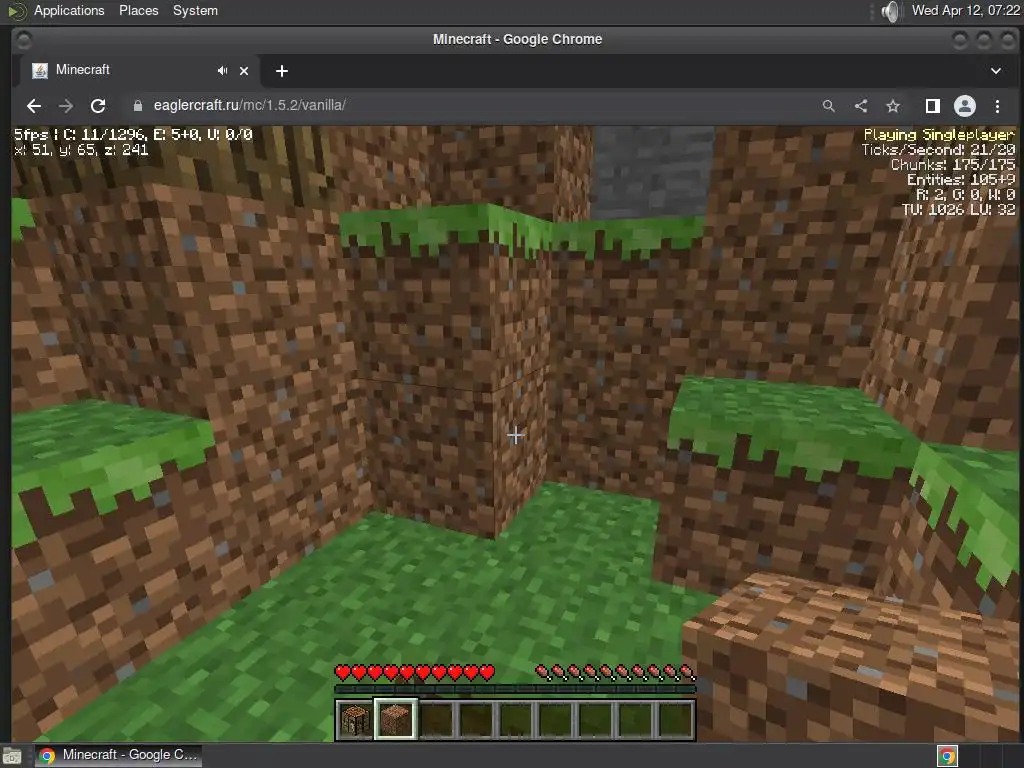Click the date and time clock

(965, 10)
